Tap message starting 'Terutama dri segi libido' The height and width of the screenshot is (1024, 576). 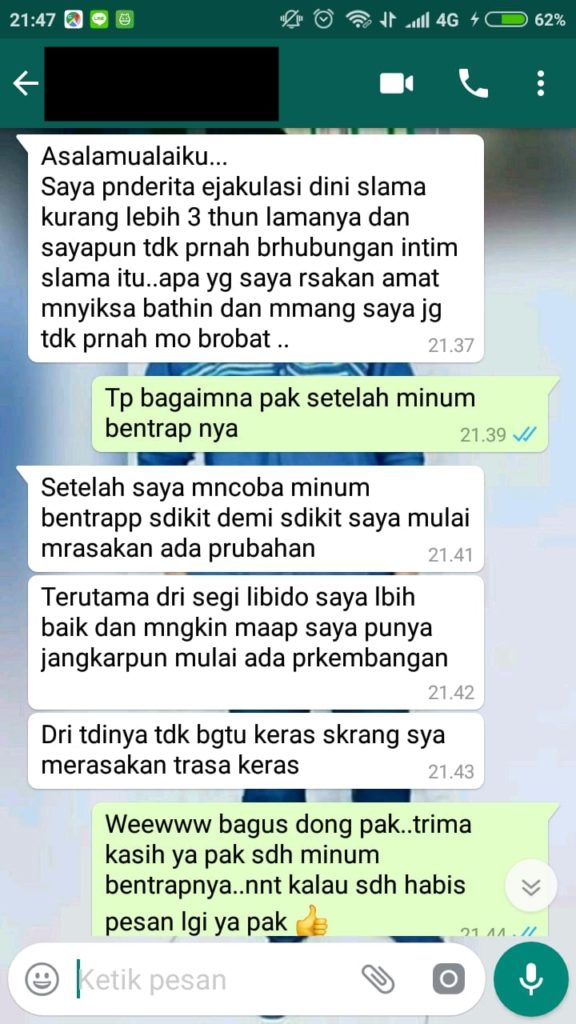pyautogui.click(x=255, y=642)
